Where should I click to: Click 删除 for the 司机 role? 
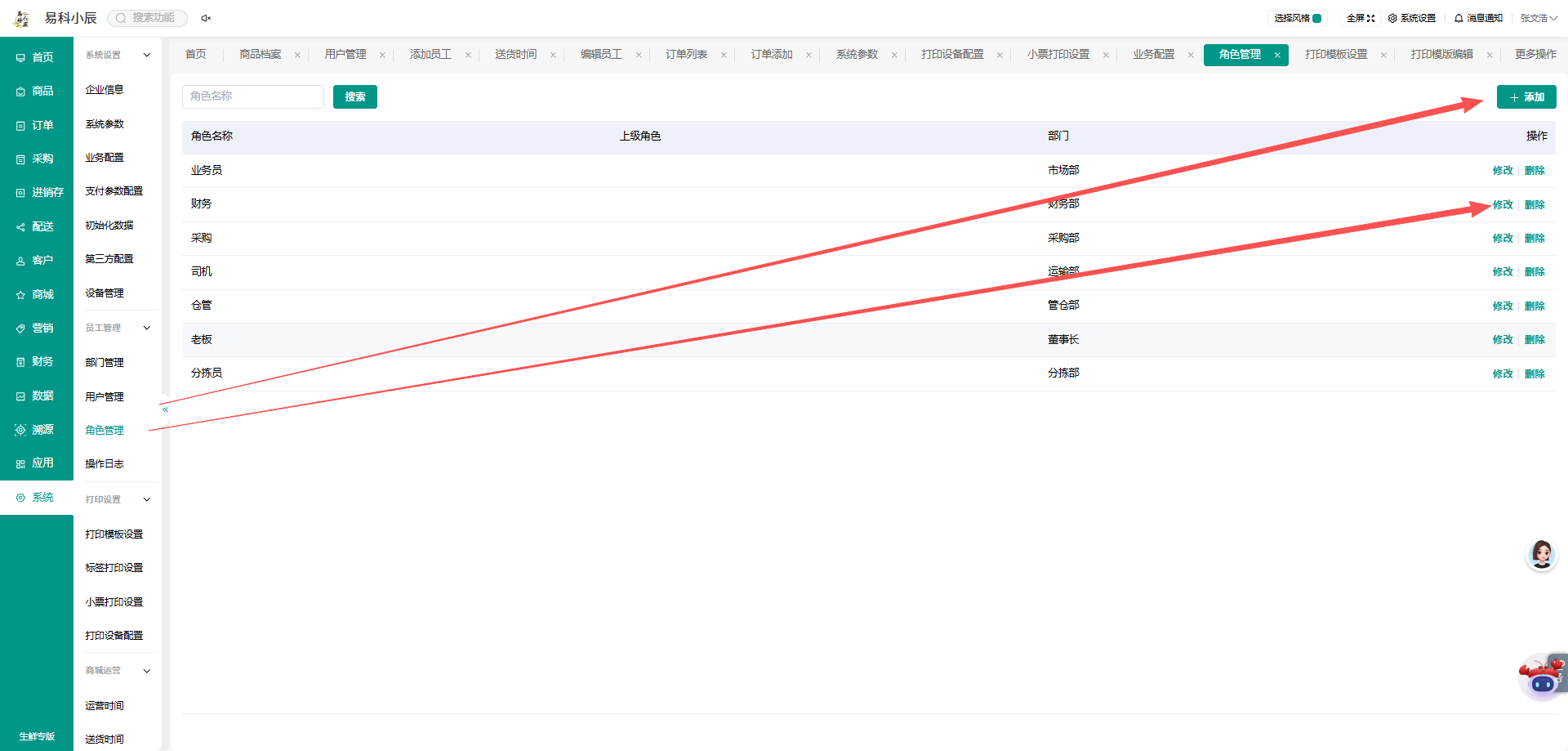pyautogui.click(x=1535, y=272)
